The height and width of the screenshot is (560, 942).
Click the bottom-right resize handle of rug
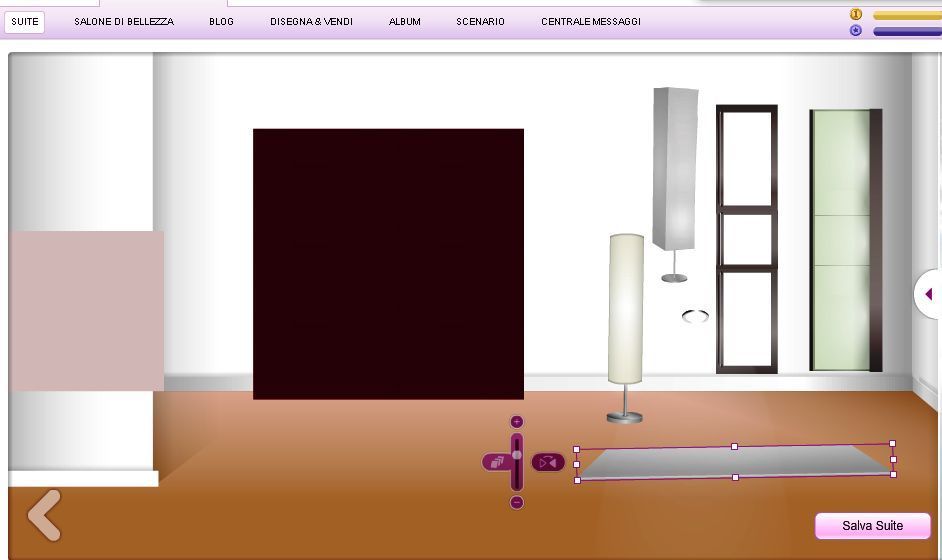click(x=893, y=475)
